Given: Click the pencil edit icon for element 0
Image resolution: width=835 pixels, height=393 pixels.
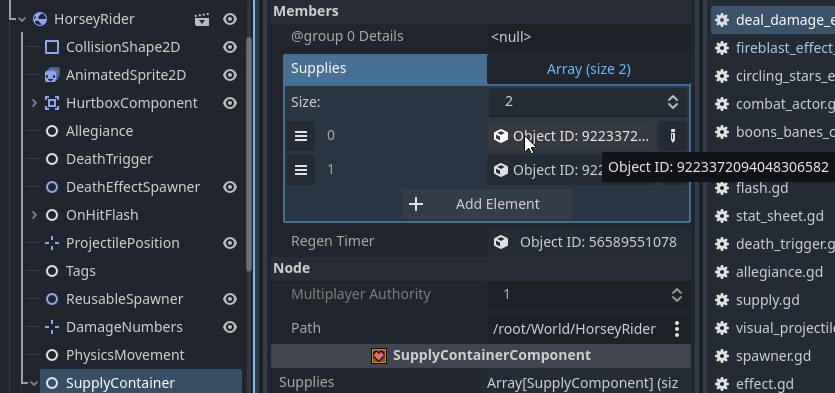Looking at the screenshot, I should (673, 136).
